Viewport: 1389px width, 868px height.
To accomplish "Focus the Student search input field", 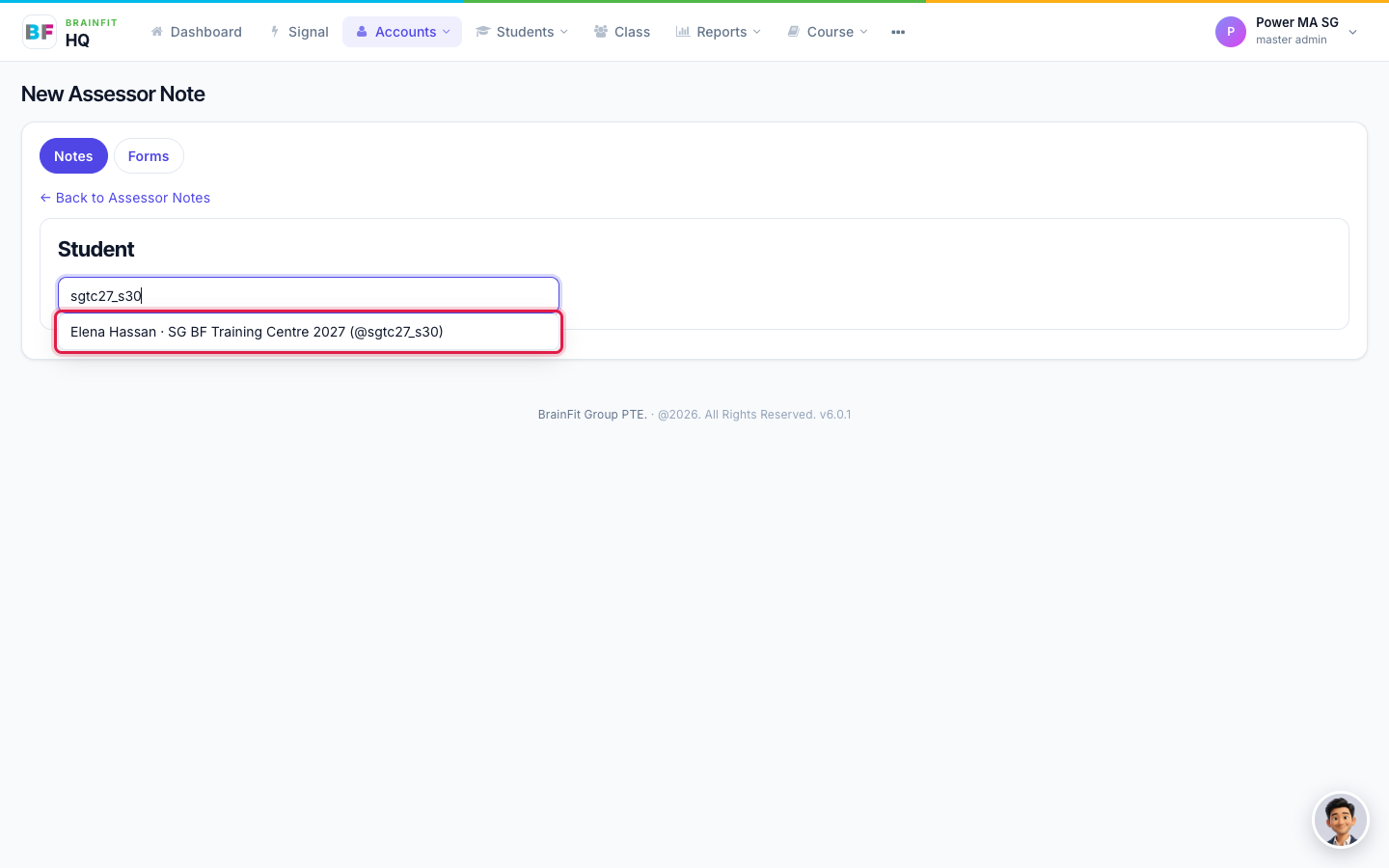I will pos(309,295).
